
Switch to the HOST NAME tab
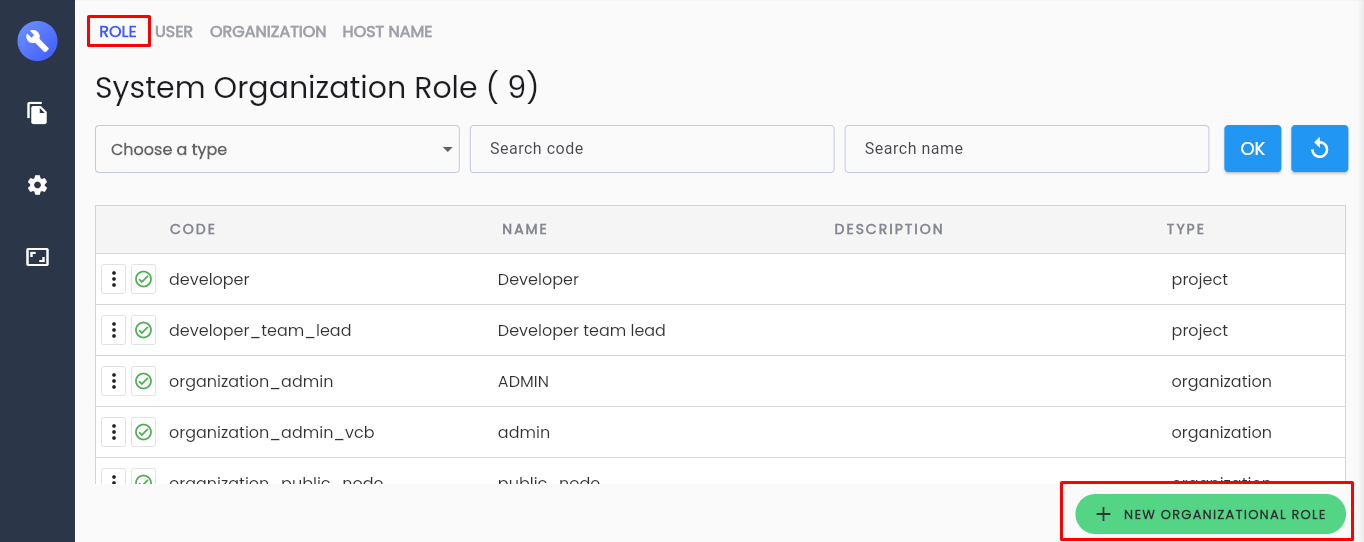click(387, 32)
